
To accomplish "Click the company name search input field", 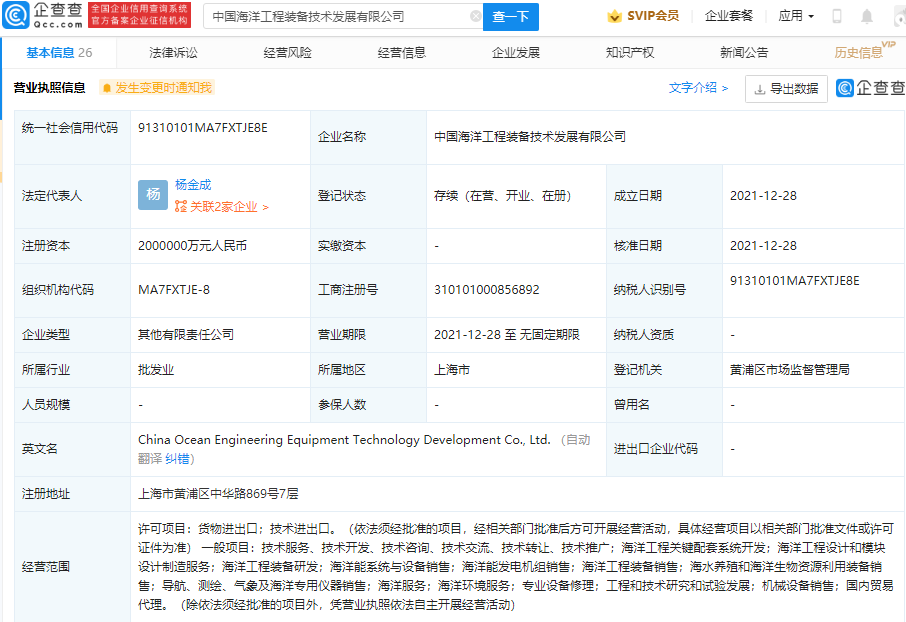I will tap(338, 17).
